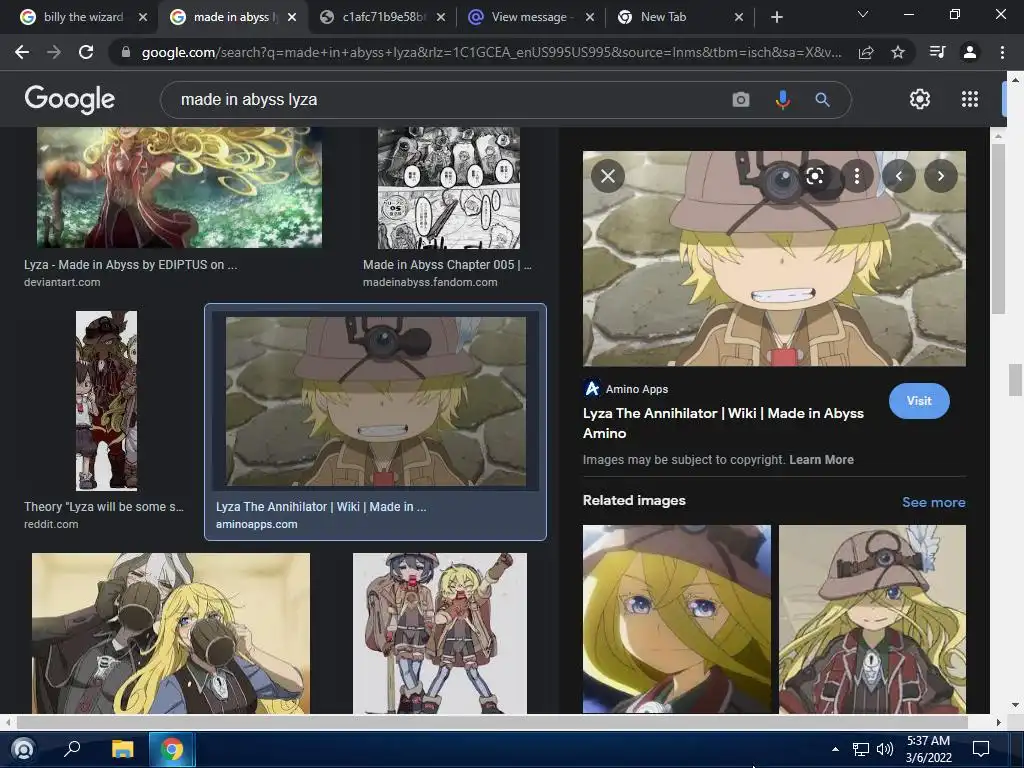Click the horizontal scrollbar
Screen dimensions: 1024x768
pos(492,722)
